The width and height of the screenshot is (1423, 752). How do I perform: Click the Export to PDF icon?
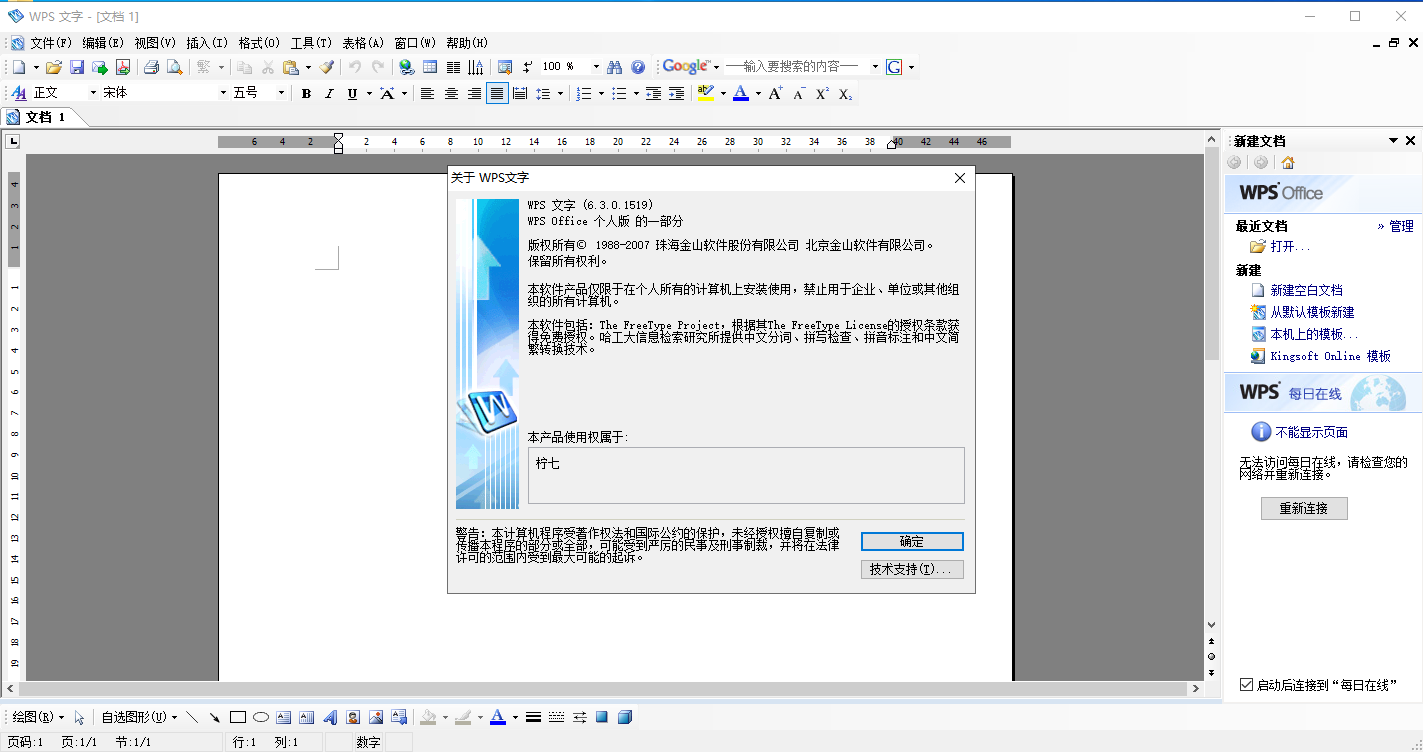point(123,67)
